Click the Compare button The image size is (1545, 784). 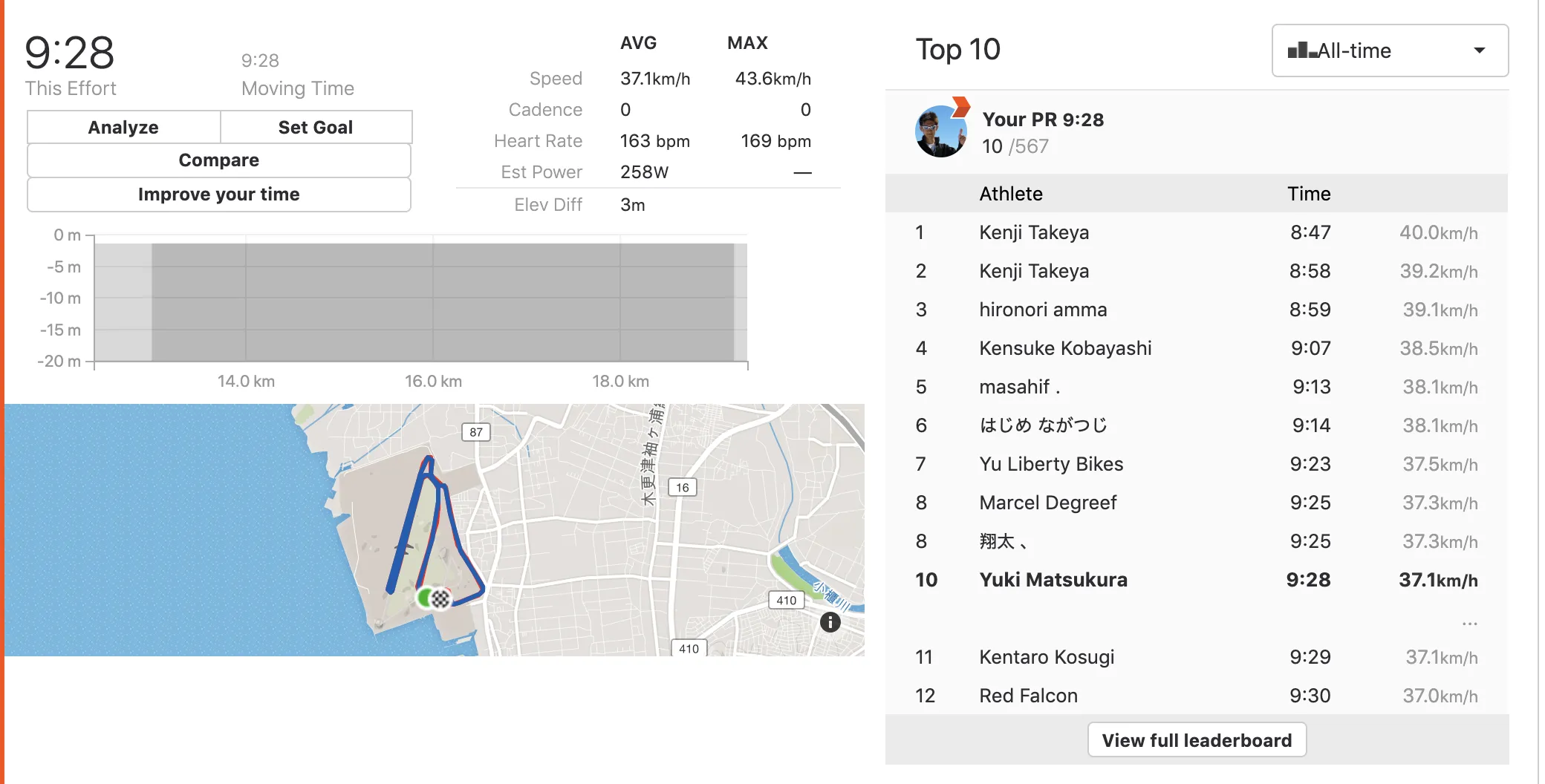[219, 160]
